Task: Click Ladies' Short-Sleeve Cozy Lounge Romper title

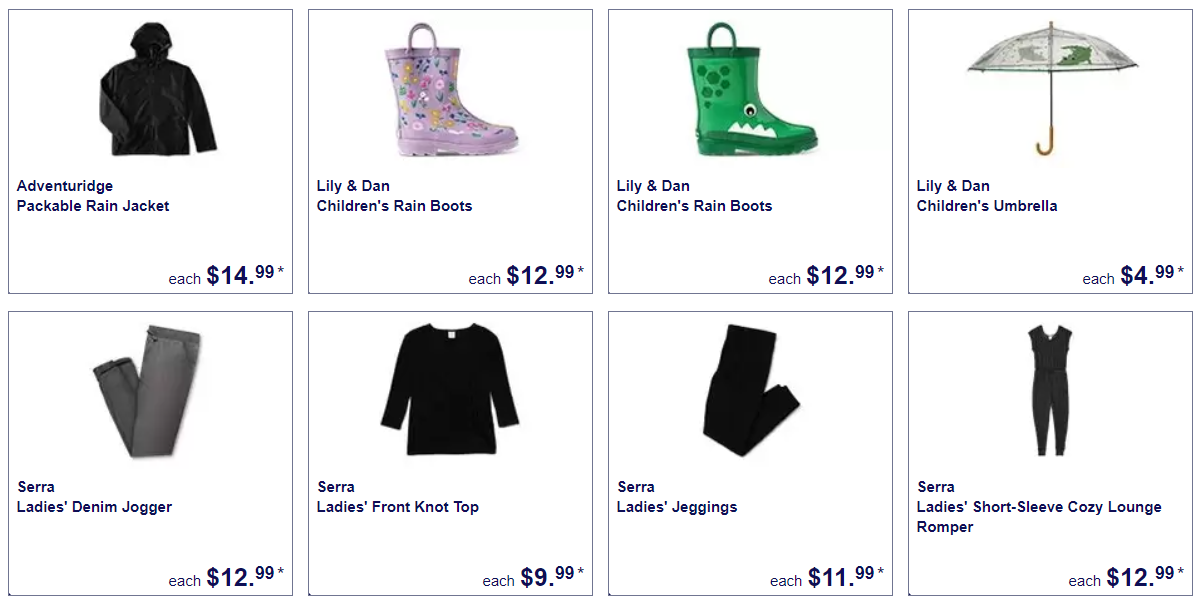Action: [x=1039, y=517]
